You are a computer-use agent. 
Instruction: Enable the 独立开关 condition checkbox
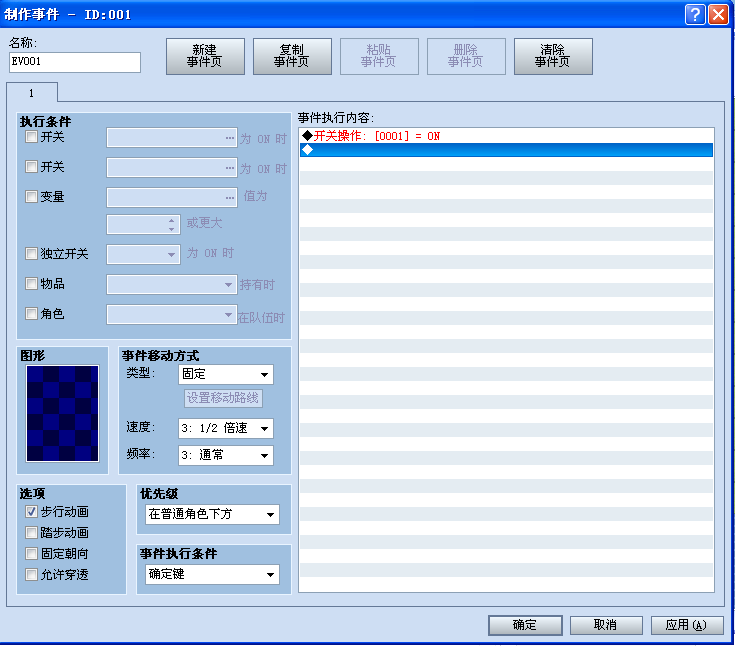click(31, 254)
